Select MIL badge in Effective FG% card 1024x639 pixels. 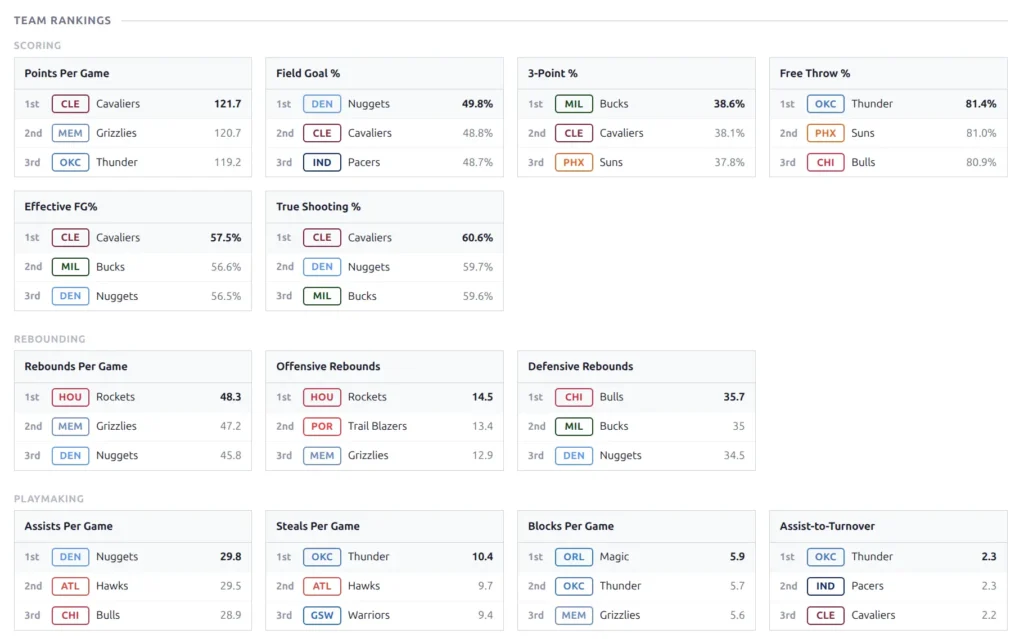(70, 267)
